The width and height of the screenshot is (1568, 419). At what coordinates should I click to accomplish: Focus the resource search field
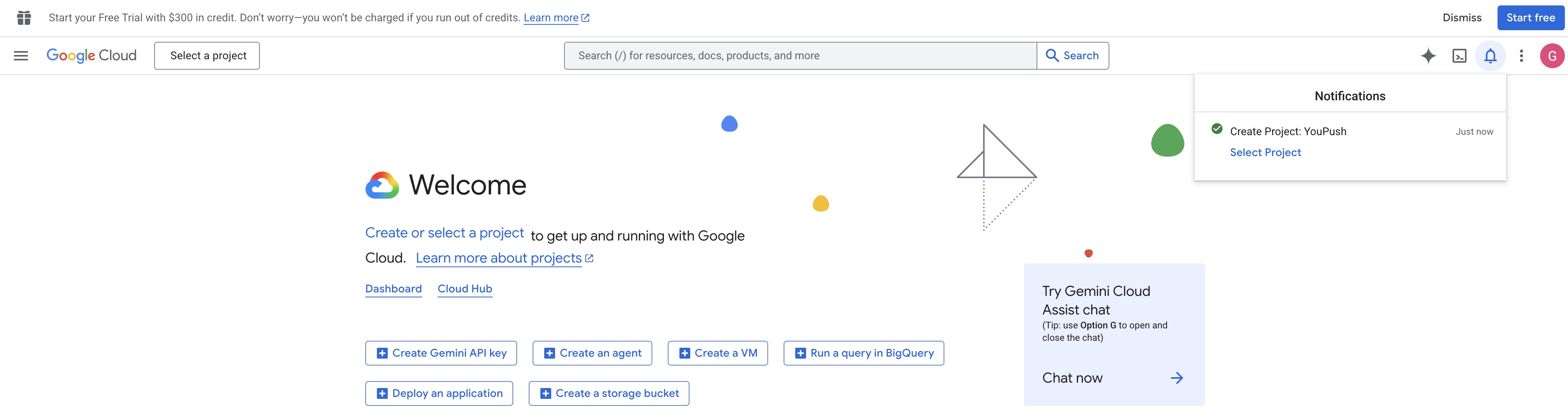(x=800, y=55)
